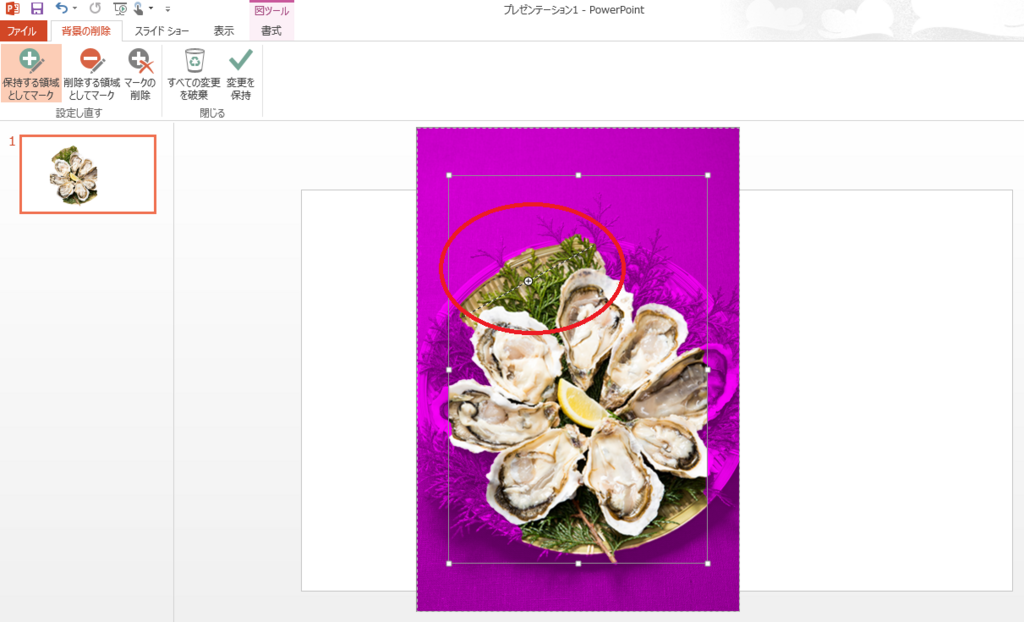
Task: Switch to the 表示 (View) tab
Action: tap(222, 31)
